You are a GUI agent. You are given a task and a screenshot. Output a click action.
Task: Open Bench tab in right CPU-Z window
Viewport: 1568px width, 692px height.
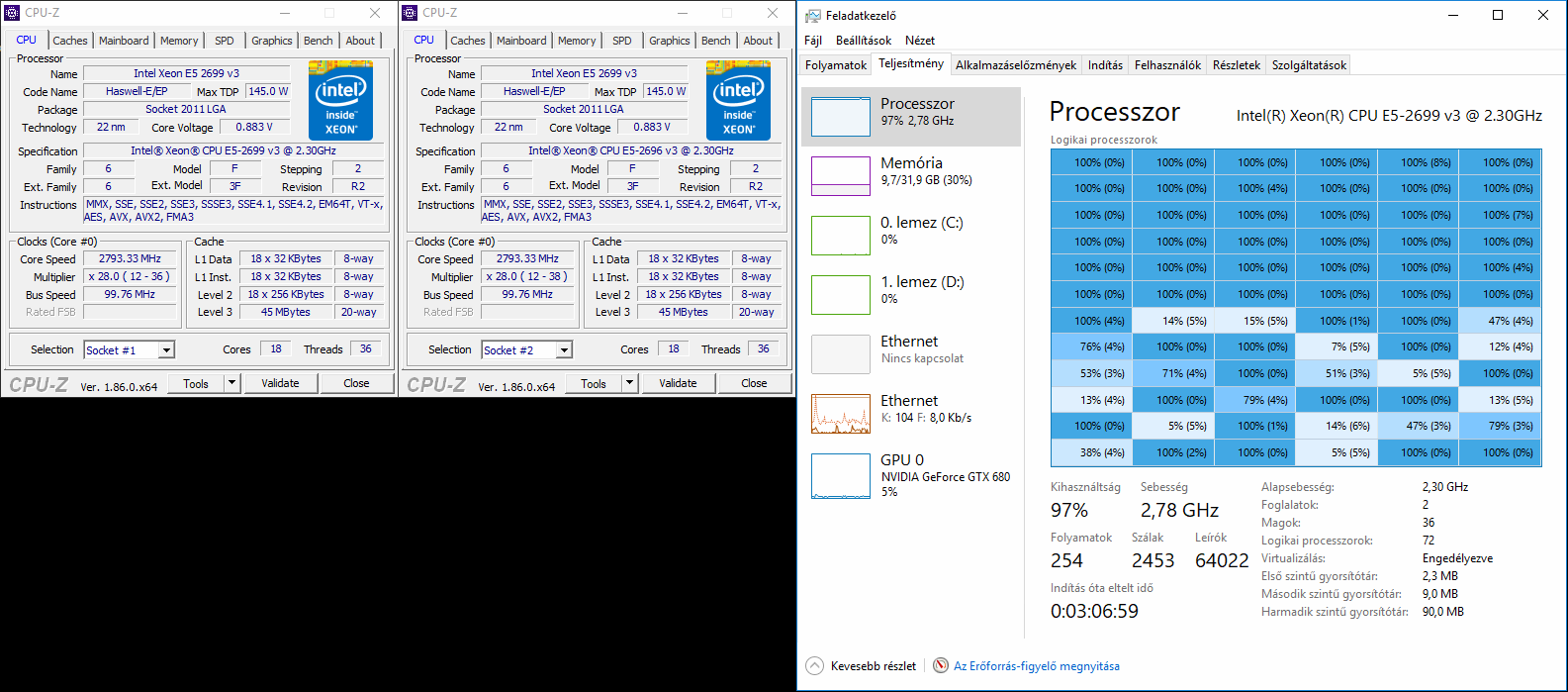click(716, 41)
